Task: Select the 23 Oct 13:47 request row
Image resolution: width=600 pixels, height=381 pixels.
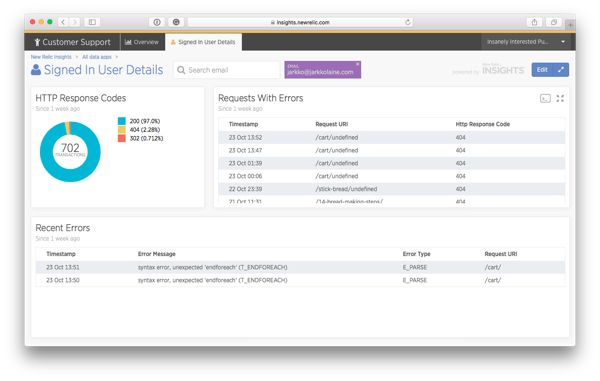Action: click(391, 150)
